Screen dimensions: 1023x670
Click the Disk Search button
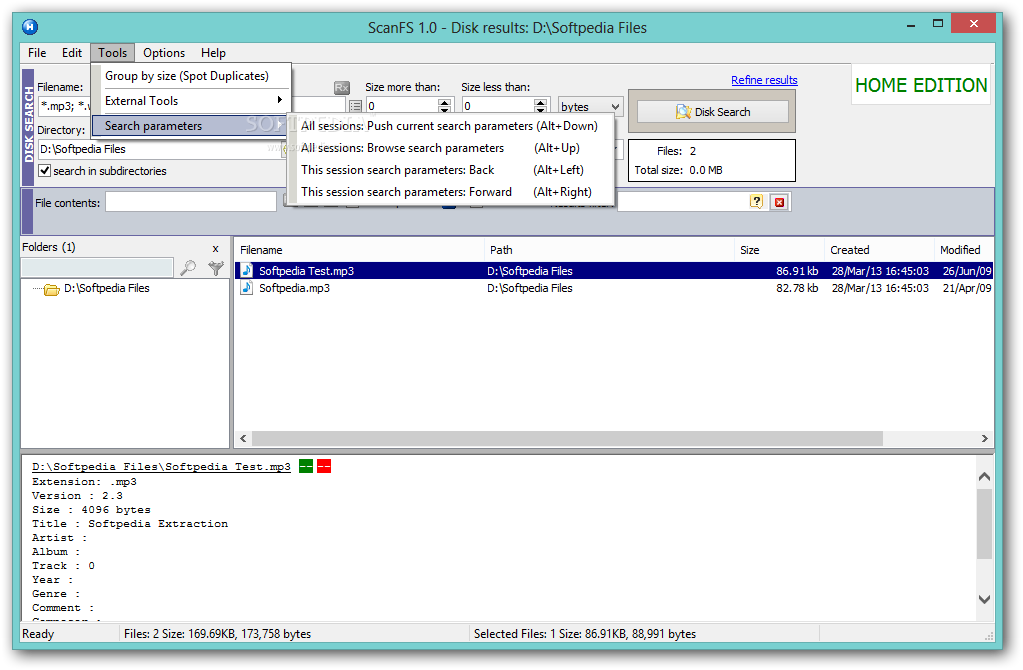[x=712, y=112]
